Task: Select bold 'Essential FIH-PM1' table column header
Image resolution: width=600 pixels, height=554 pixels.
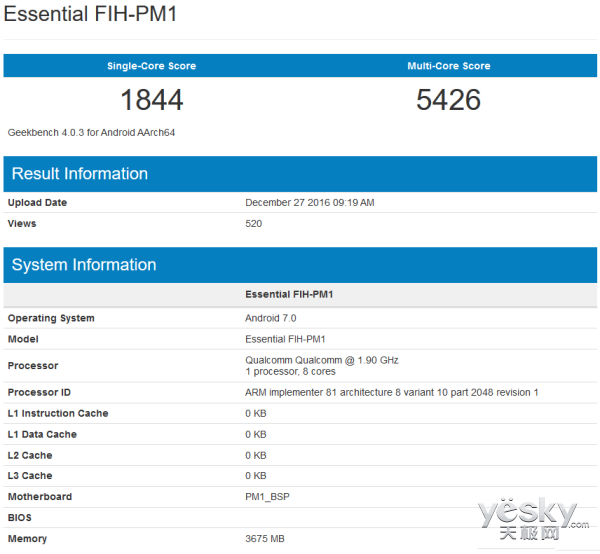Action: point(289,294)
